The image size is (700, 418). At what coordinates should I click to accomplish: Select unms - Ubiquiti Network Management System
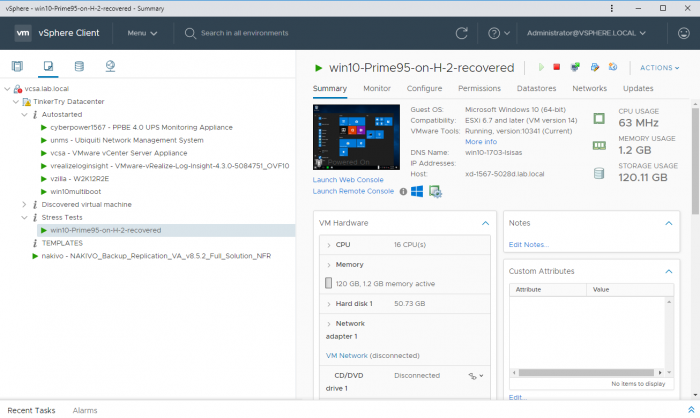tap(127, 140)
